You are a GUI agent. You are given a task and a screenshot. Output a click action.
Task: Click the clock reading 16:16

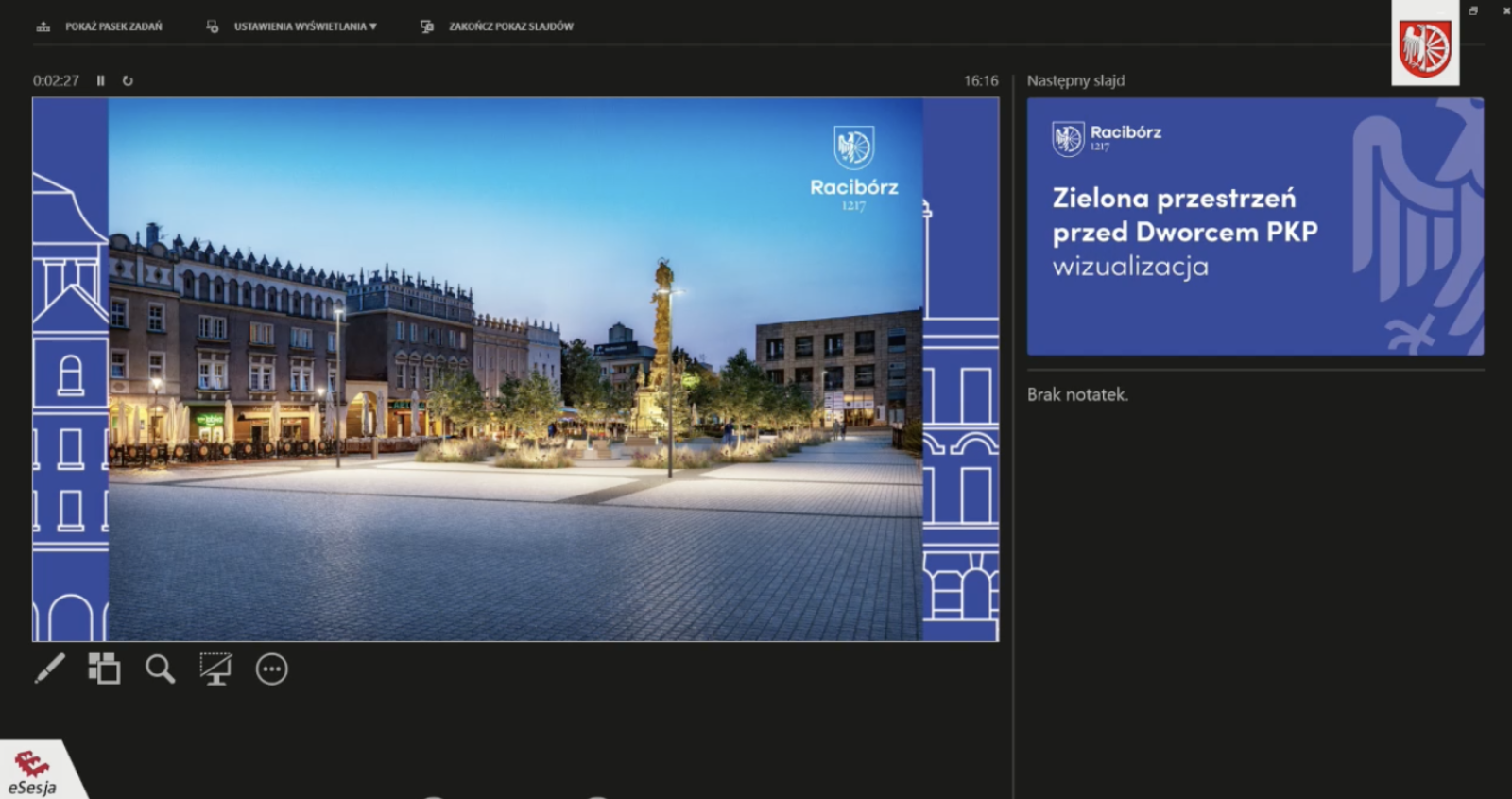(981, 80)
